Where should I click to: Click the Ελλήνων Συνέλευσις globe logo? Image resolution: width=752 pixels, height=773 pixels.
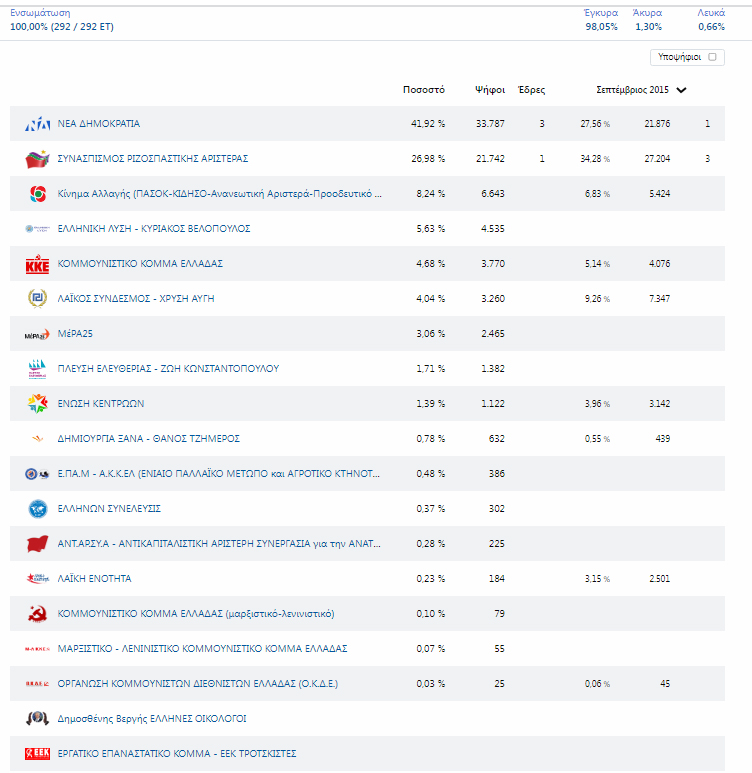(37, 509)
